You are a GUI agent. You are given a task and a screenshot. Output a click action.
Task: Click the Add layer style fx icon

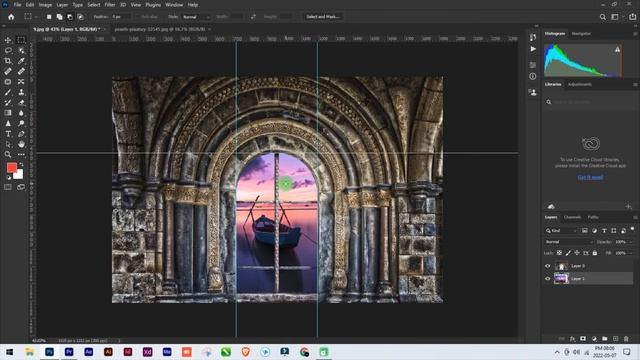pyautogui.click(x=572, y=339)
